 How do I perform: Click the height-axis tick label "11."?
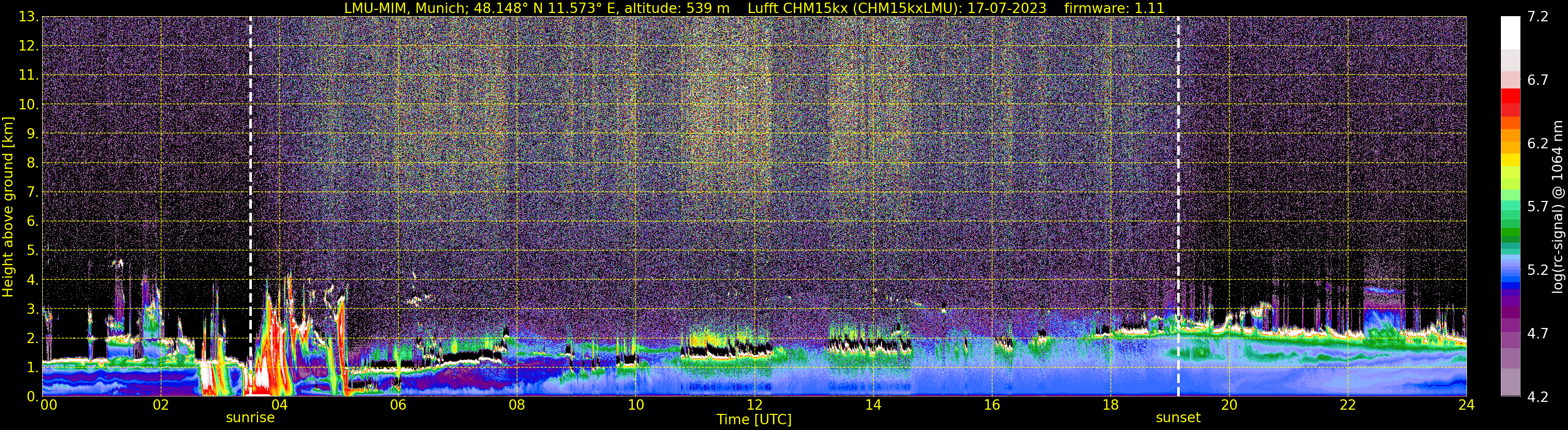pos(29,75)
